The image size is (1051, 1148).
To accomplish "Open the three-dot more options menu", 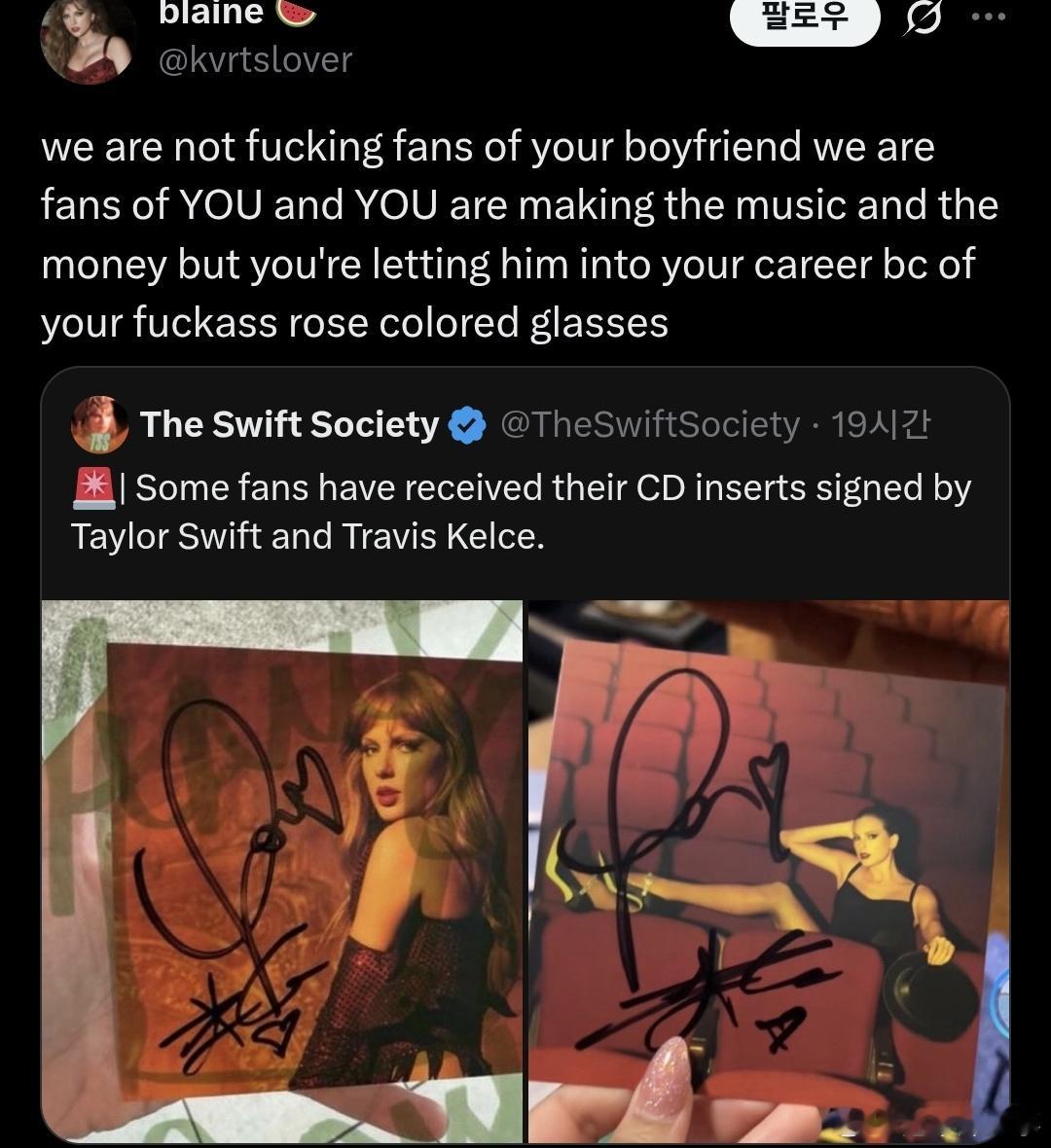I will tap(989, 17).
